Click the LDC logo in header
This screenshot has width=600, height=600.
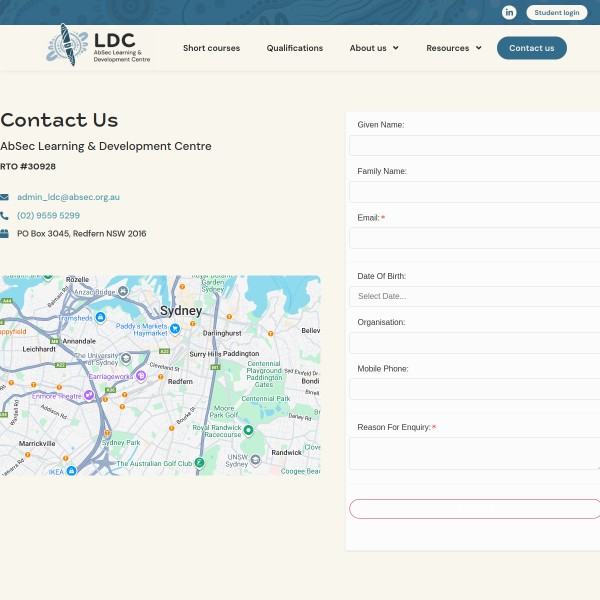pyautogui.click(x=99, y=46)
